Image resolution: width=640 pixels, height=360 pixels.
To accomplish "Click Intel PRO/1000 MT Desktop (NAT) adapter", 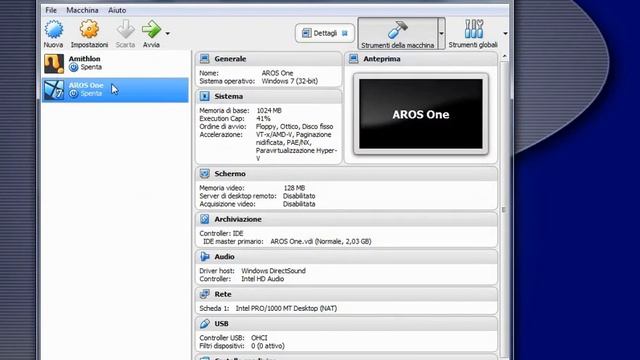I will [286, 309].
